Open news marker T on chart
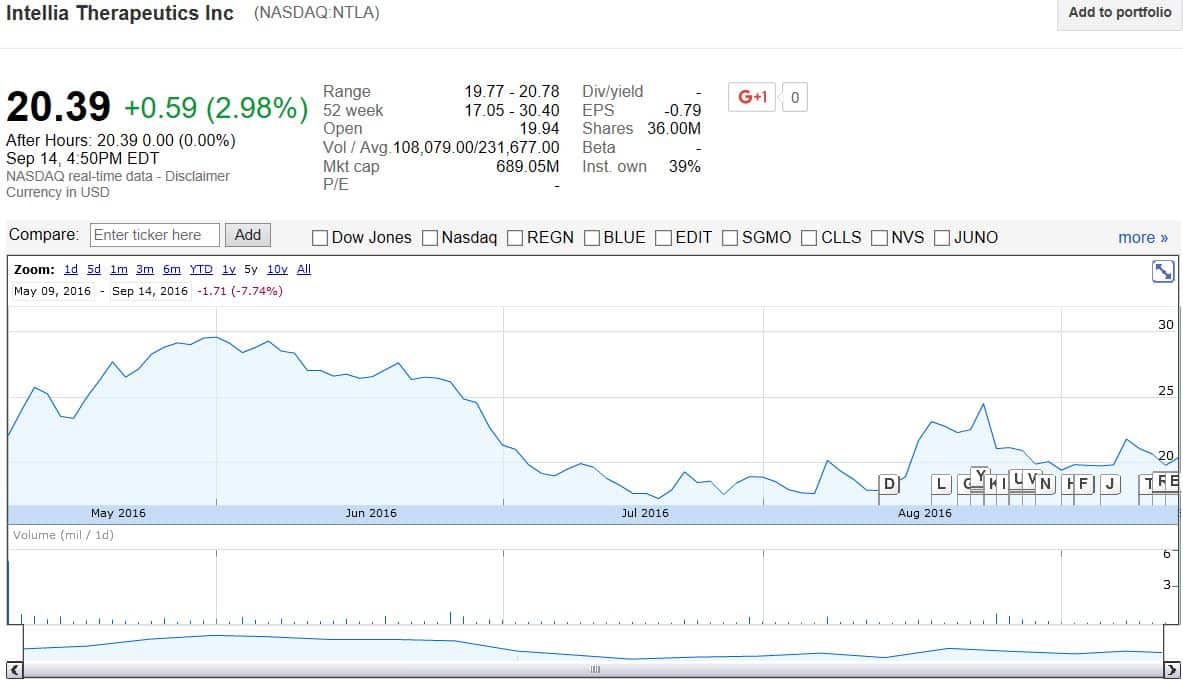The height and width of the screenshot is (681, 1183). pyautogui.click(x=1146, y=484)
